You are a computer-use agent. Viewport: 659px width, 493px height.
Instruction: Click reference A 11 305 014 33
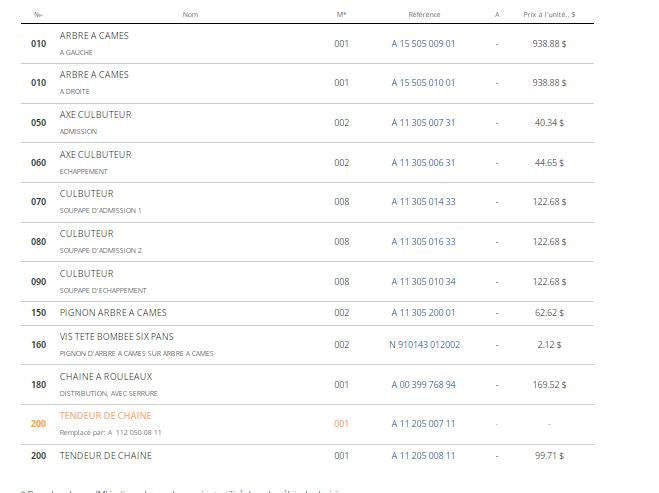423,202
